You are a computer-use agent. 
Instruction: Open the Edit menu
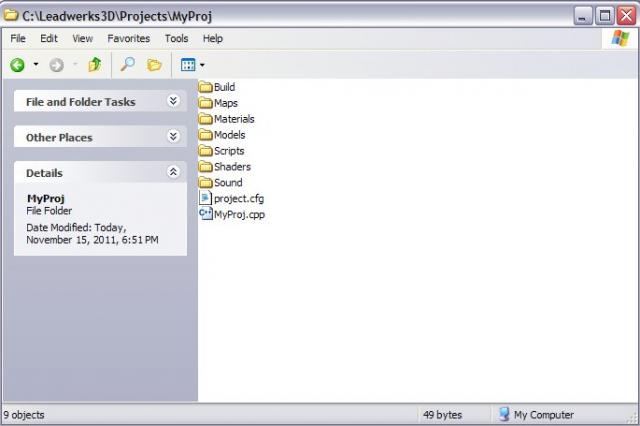pos(49,38)
